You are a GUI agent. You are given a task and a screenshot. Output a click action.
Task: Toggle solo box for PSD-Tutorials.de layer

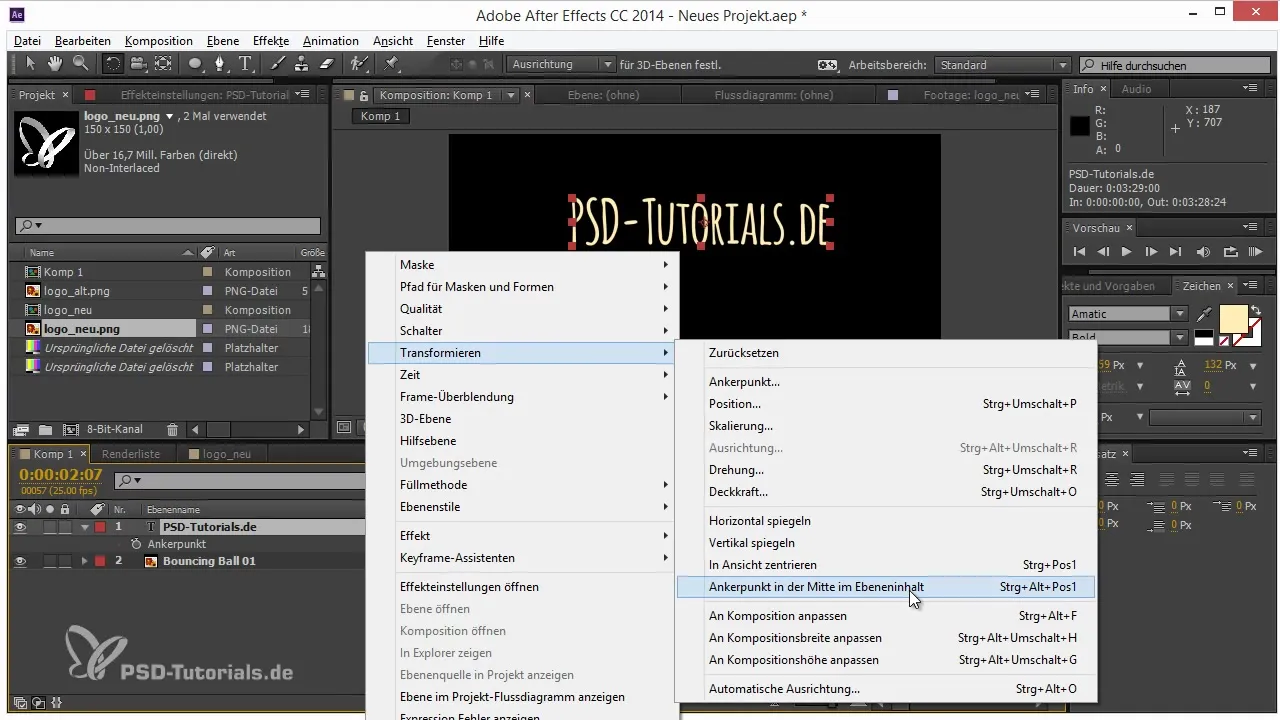[x=50, y=527]
